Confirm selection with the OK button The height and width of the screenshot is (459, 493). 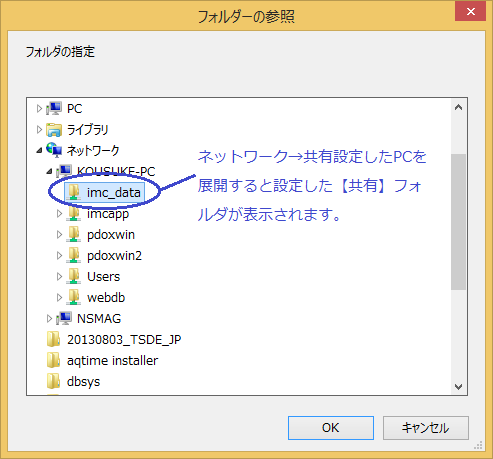(x=331, y=428)
